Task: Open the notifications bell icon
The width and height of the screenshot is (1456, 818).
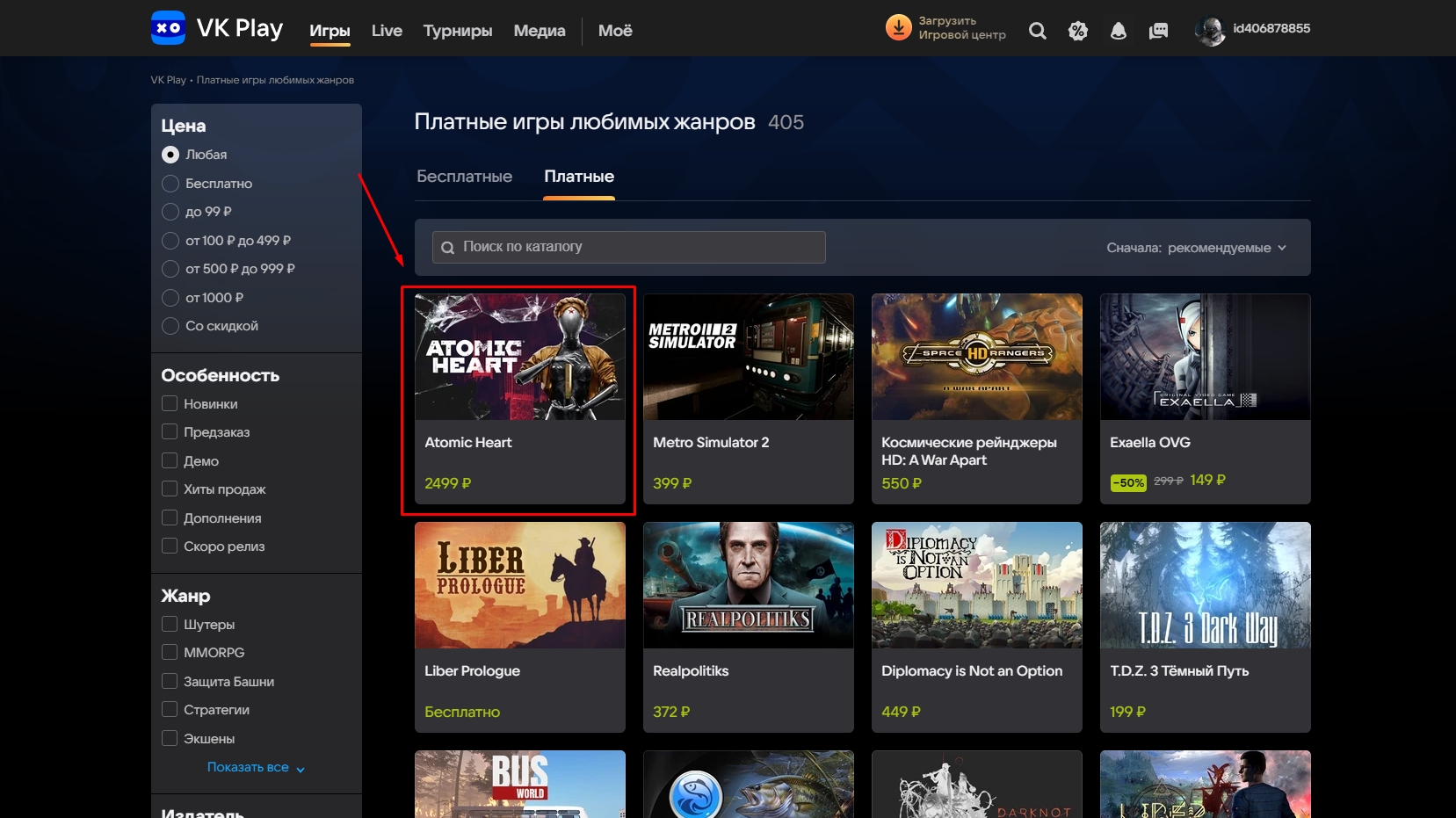Action: coord(1119,31)
